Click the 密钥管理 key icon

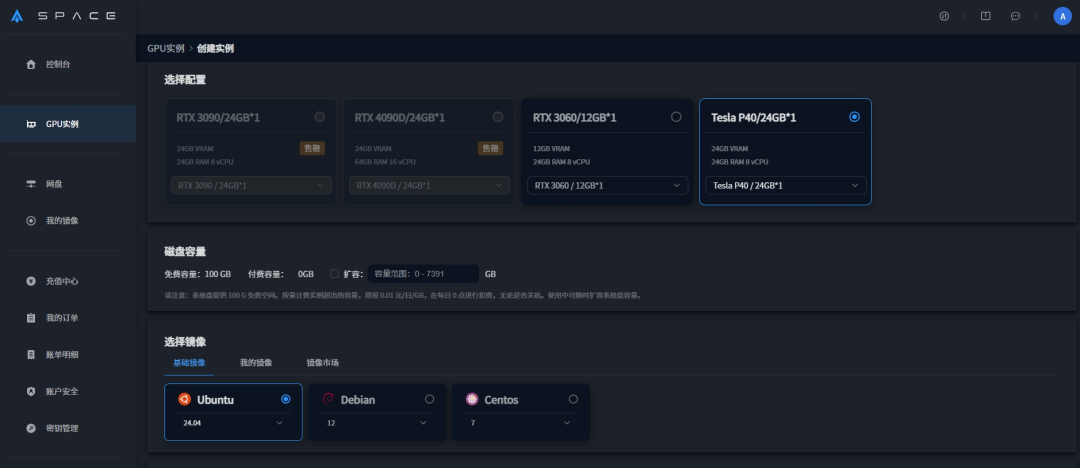click(30, 428)
